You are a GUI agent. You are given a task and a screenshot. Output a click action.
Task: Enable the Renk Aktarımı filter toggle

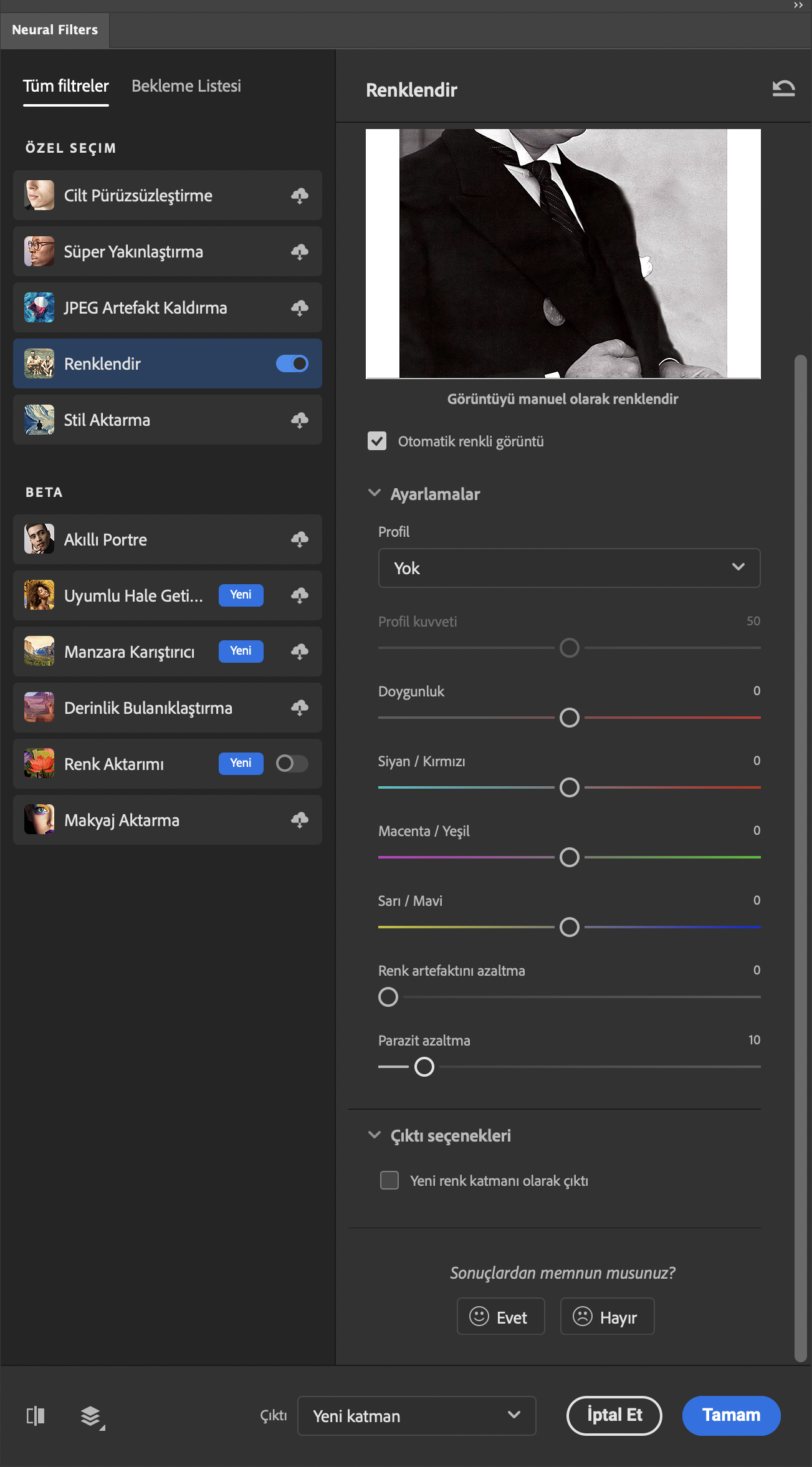click(x=292, y=764)
